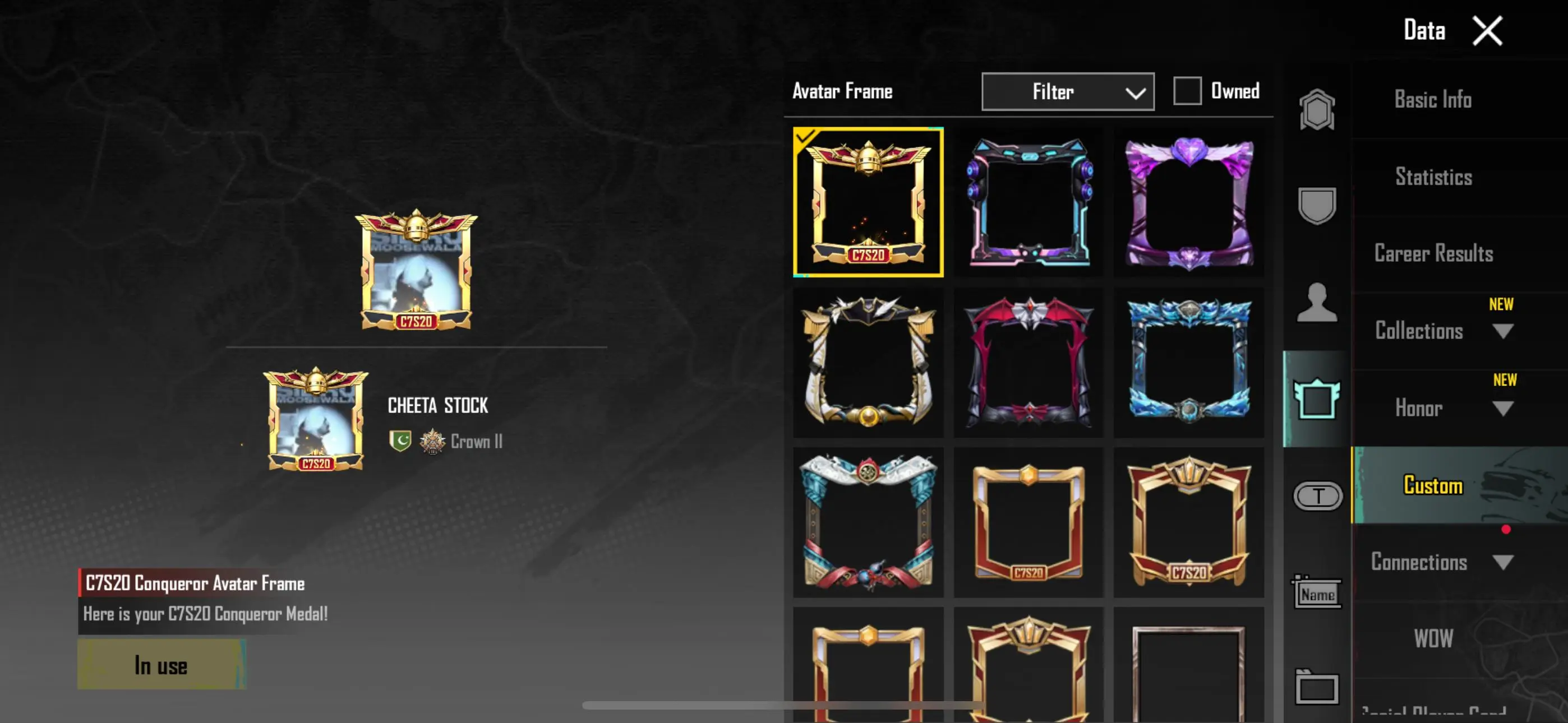Select the shield icon in sidebar
Image resolution: width=1568 pixels, height=723 pixels.
[1317, 206]
